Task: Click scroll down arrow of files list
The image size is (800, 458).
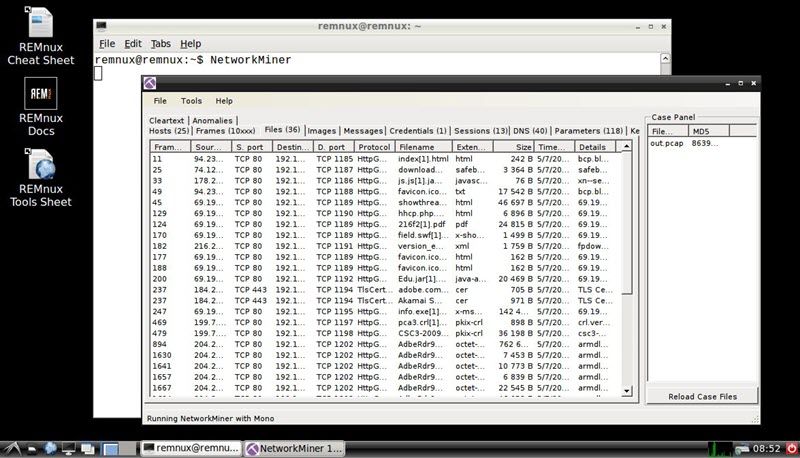Action: 626,391
